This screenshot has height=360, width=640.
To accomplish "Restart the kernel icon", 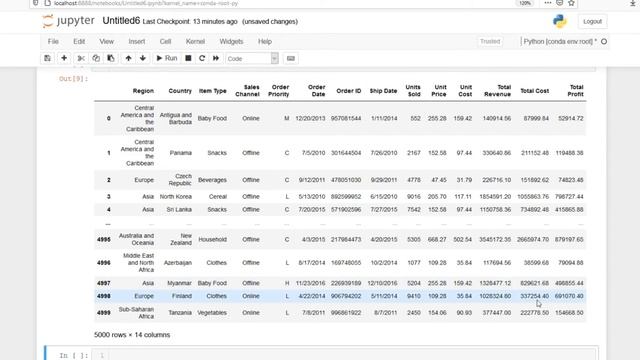I will point(202,58).
